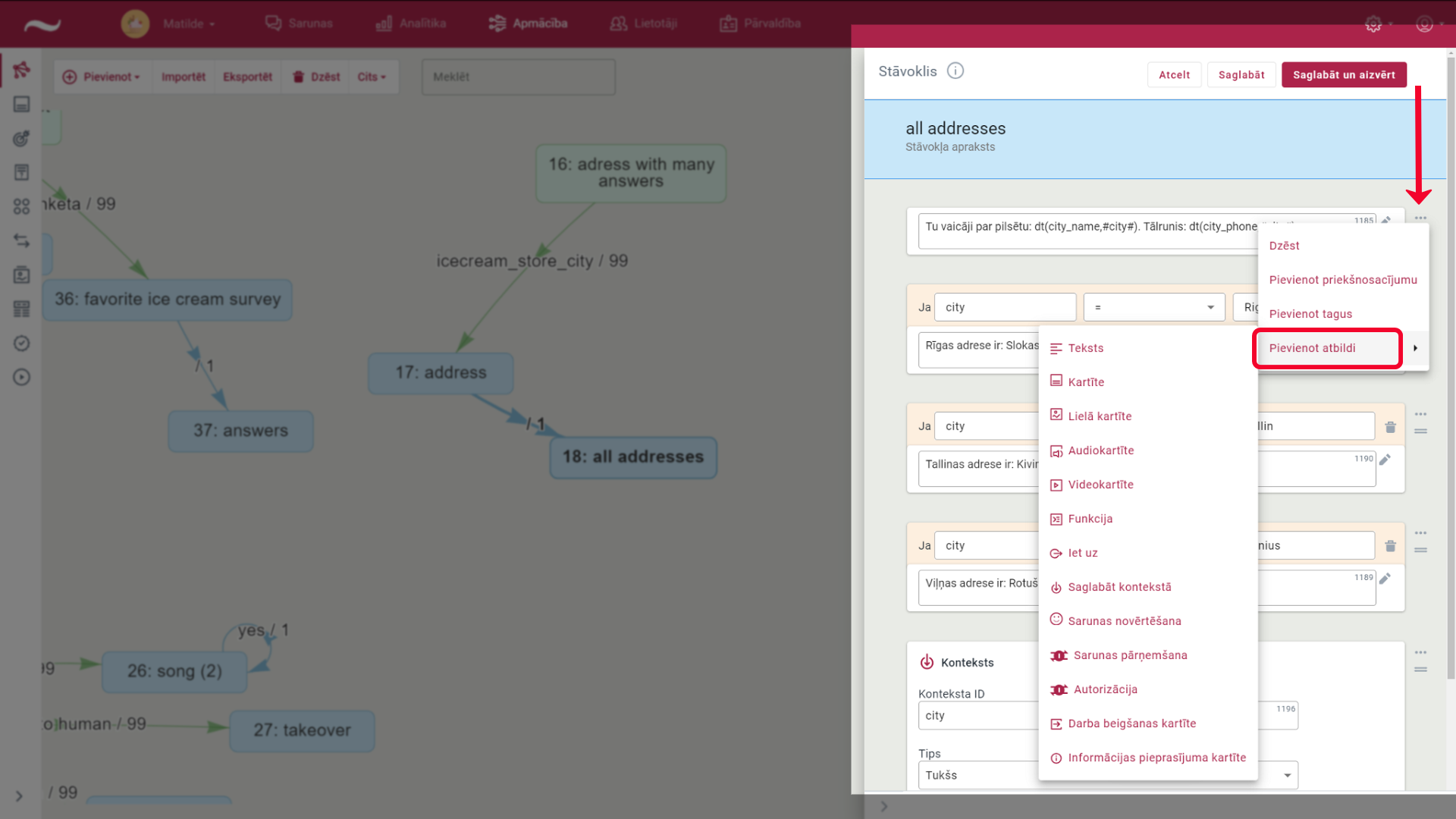
Task: Click right panel vertical scrollbar
Action: click(x=1451, y=364)
